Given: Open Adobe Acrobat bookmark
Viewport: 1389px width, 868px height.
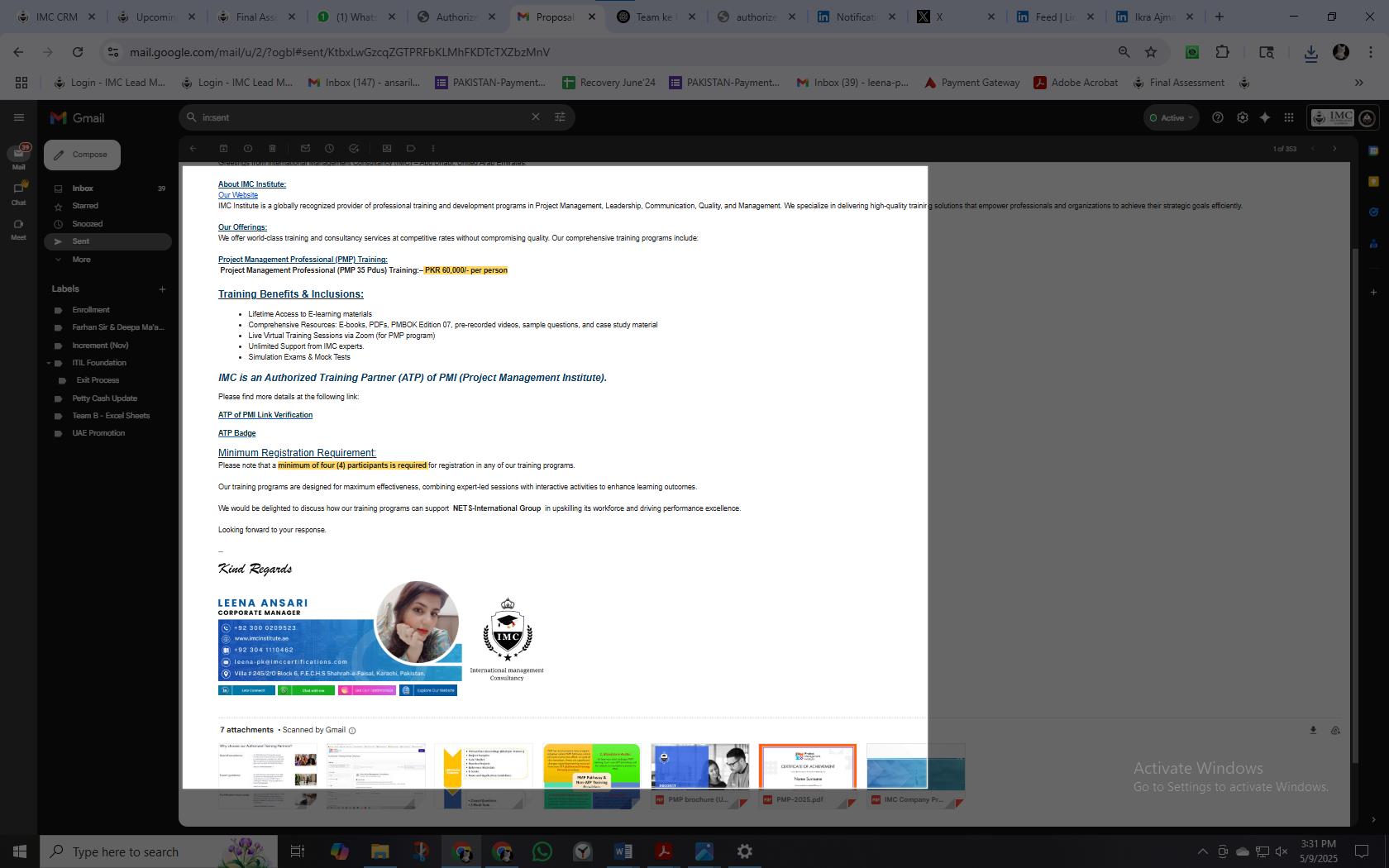Looking at the screenshot, I should pyautogui.click(x=1076, y=83).
